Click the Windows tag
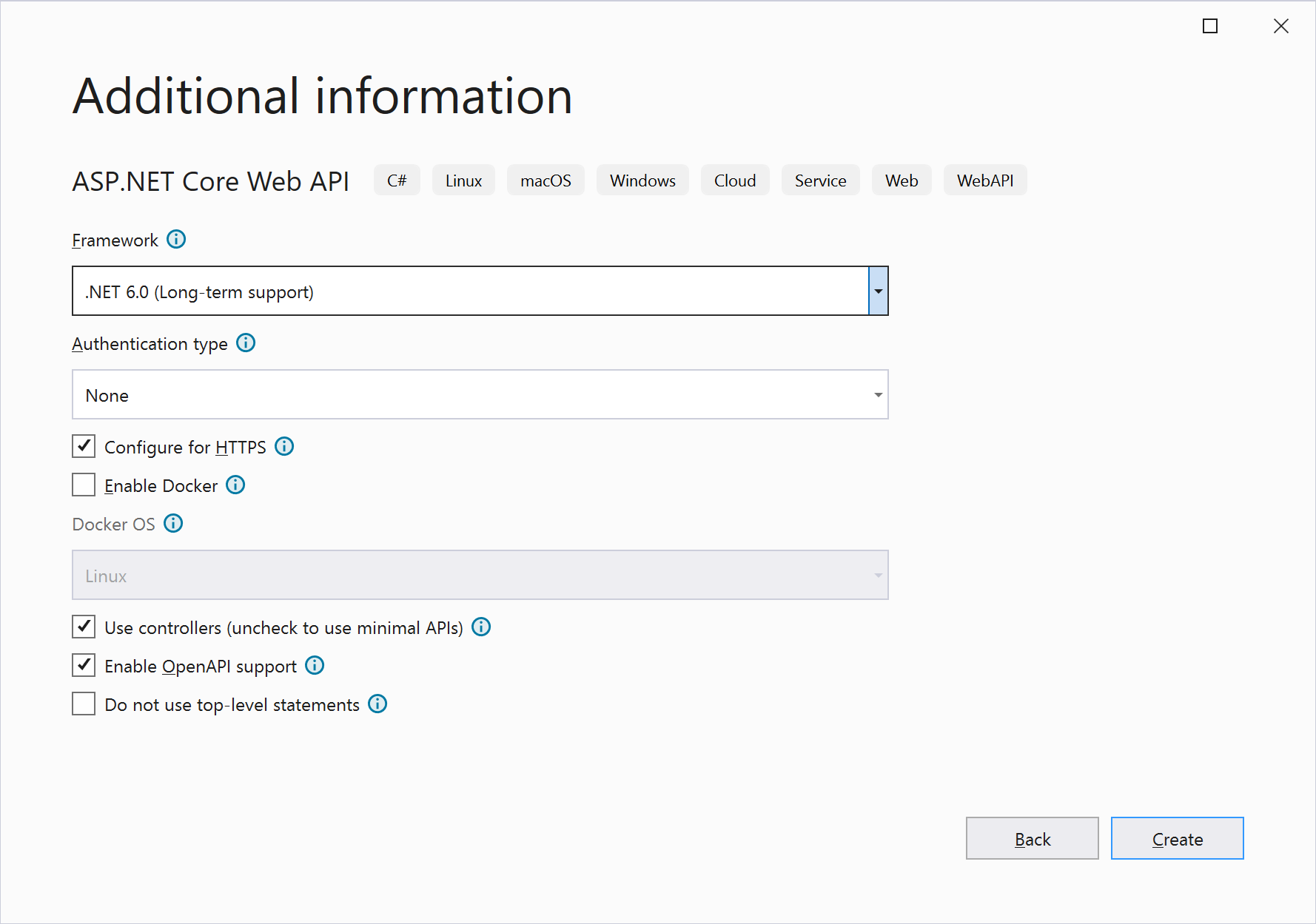The width and height of the screenshot is (1316, 924). (642, 180)
